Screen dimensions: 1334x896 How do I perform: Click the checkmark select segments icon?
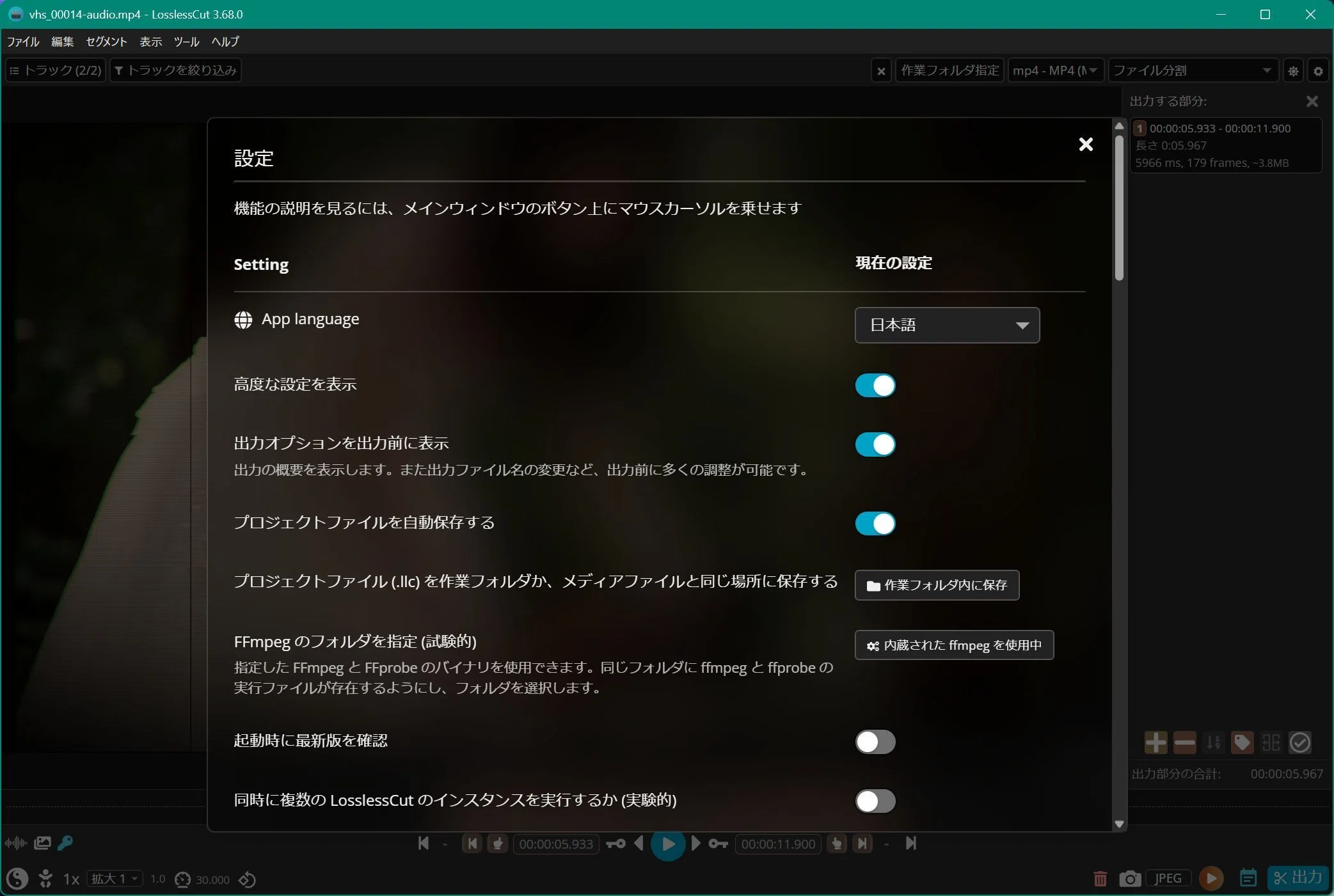[x=1300, y=743]
